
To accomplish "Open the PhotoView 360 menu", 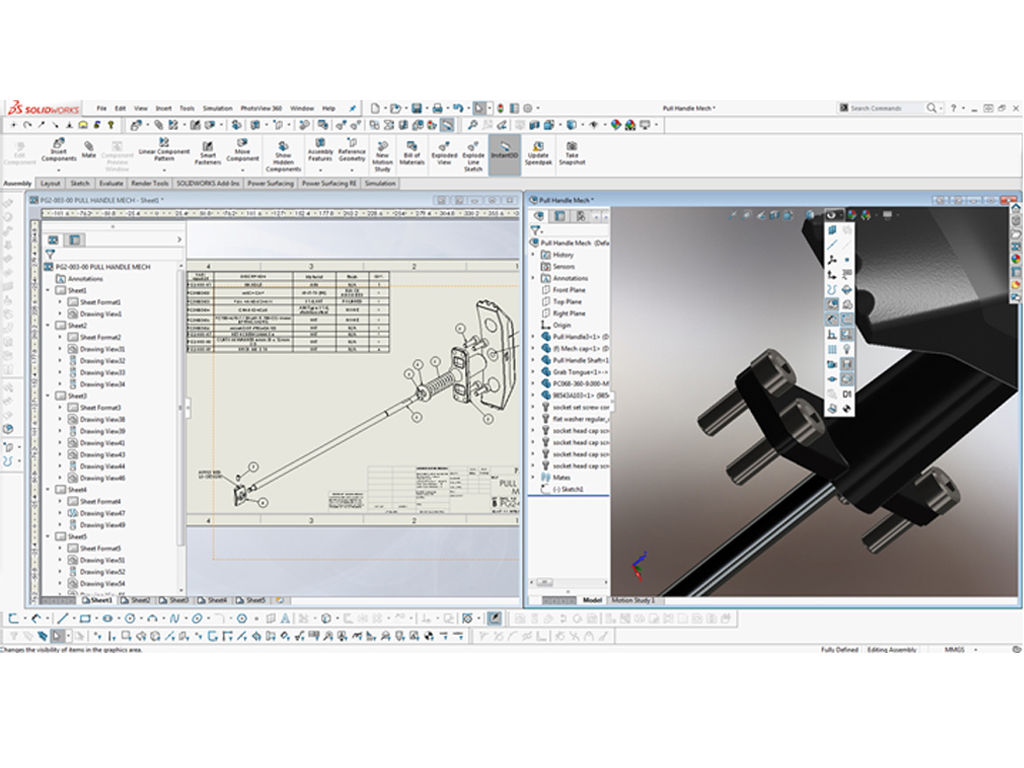I will pos(261,108).
